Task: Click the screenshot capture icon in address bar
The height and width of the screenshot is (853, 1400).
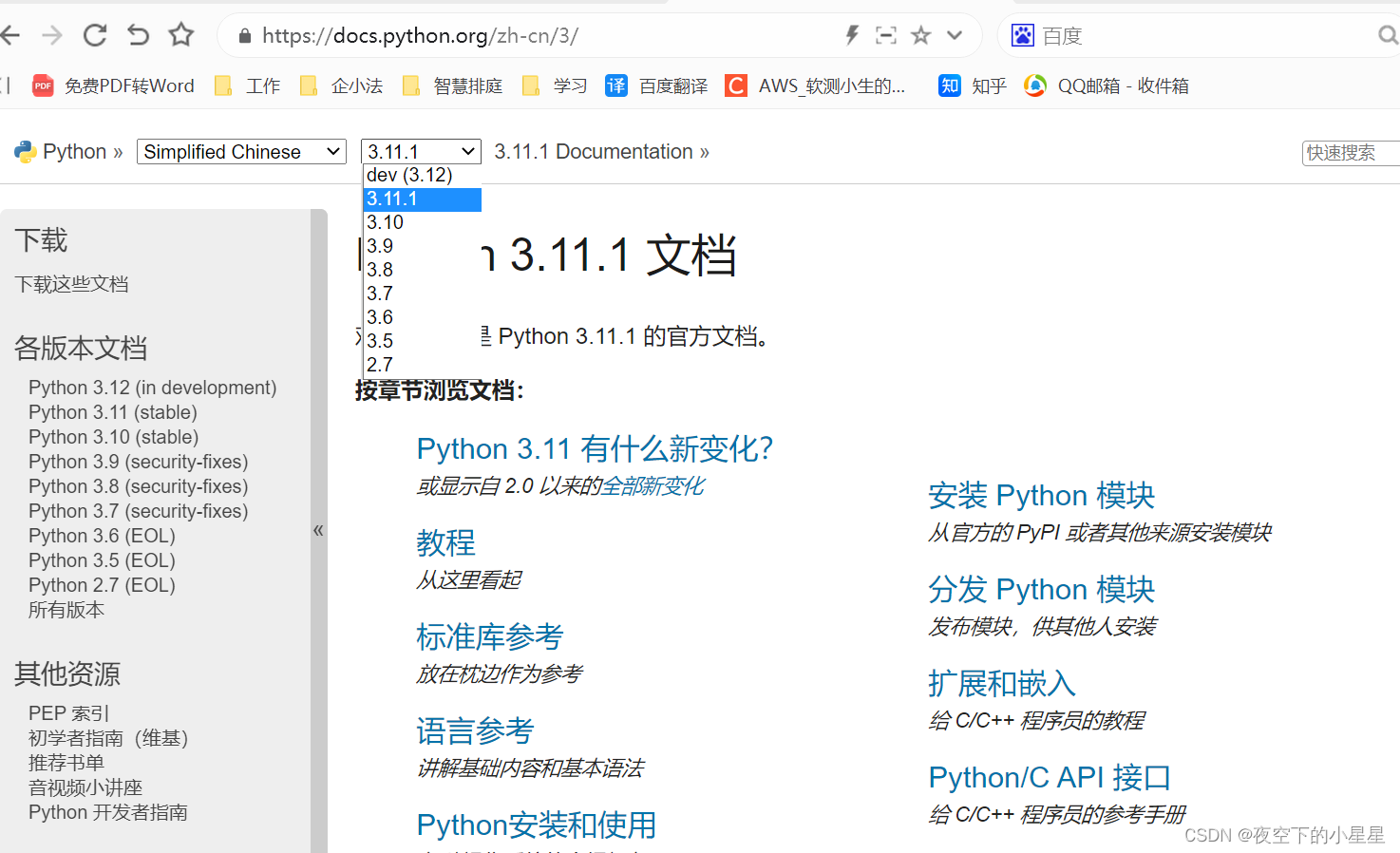Action: tap(886, 35)
